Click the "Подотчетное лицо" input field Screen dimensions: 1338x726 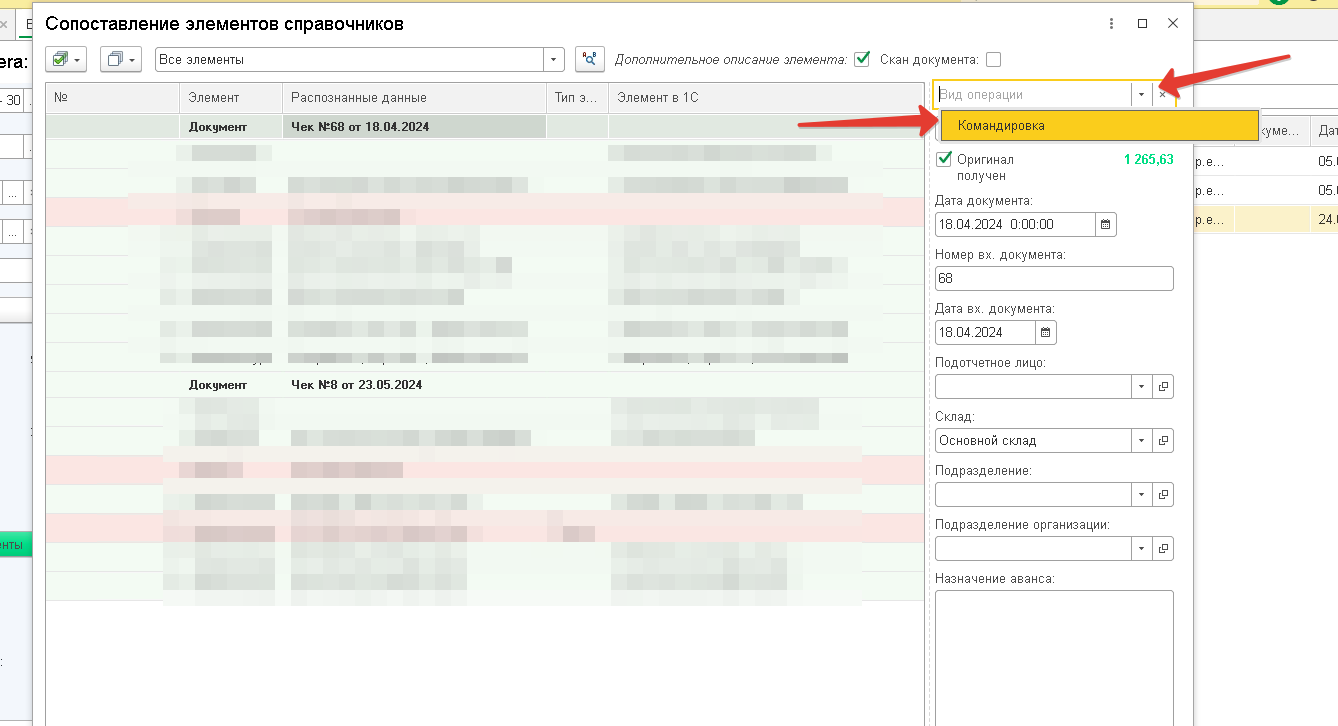(1033, 386)
